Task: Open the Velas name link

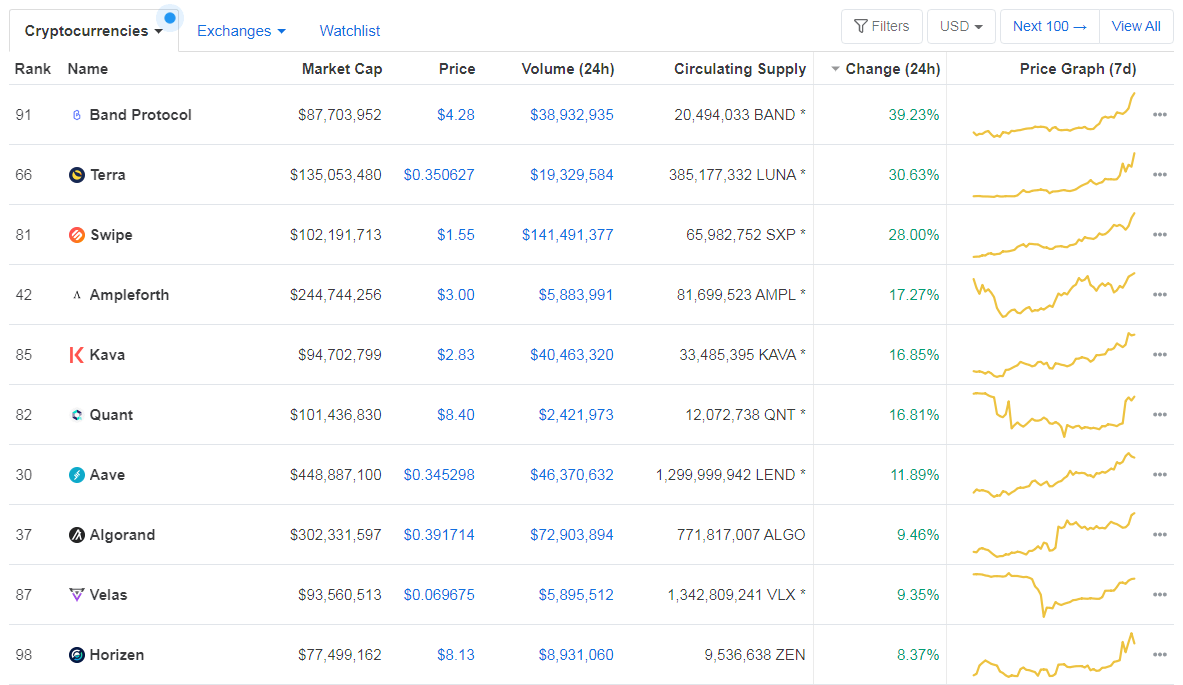Action: tap(108, 594)
